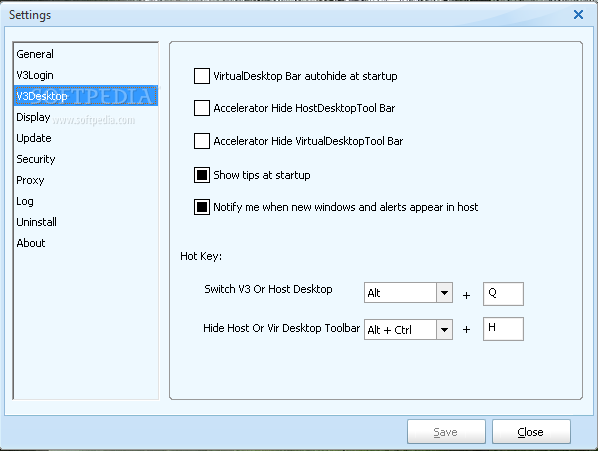
Task: Disable Show tips at startup
Action: (202, 175)
